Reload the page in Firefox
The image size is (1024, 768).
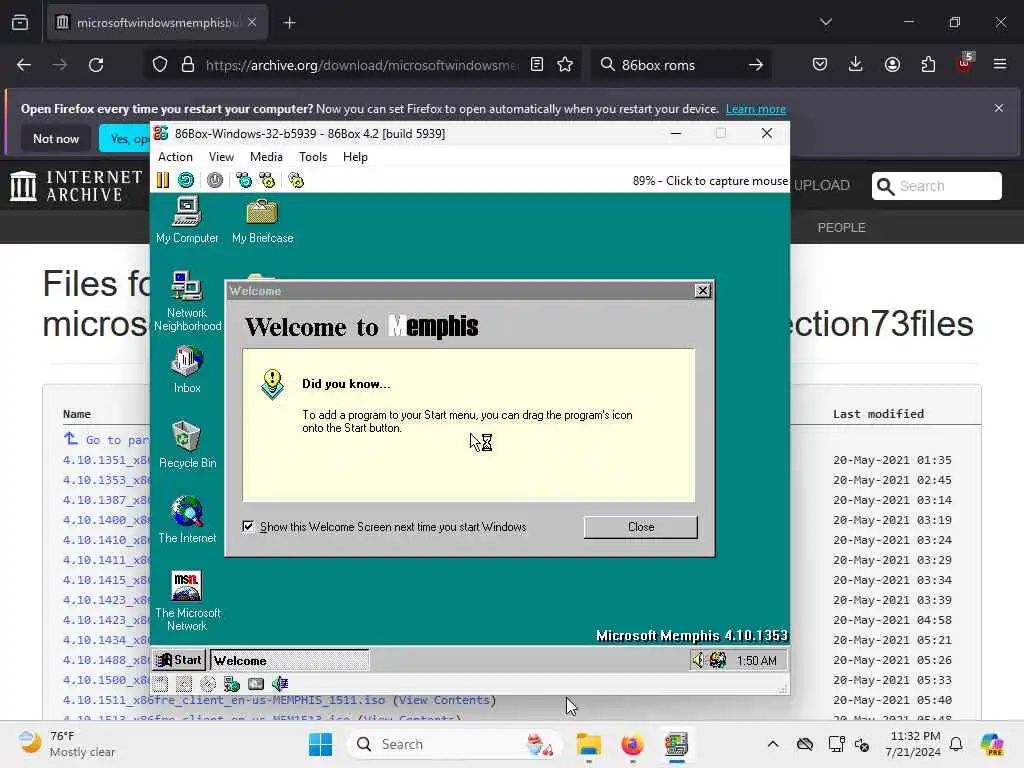[96, 65]
